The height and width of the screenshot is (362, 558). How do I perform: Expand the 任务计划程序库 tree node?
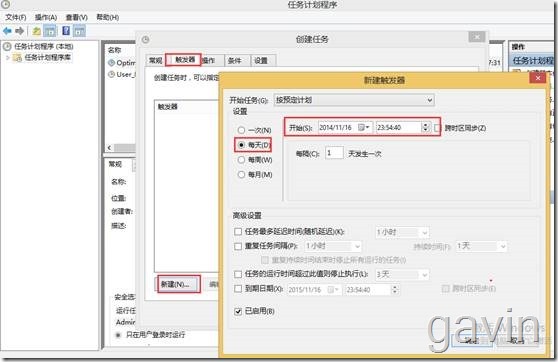coord(7,57)
